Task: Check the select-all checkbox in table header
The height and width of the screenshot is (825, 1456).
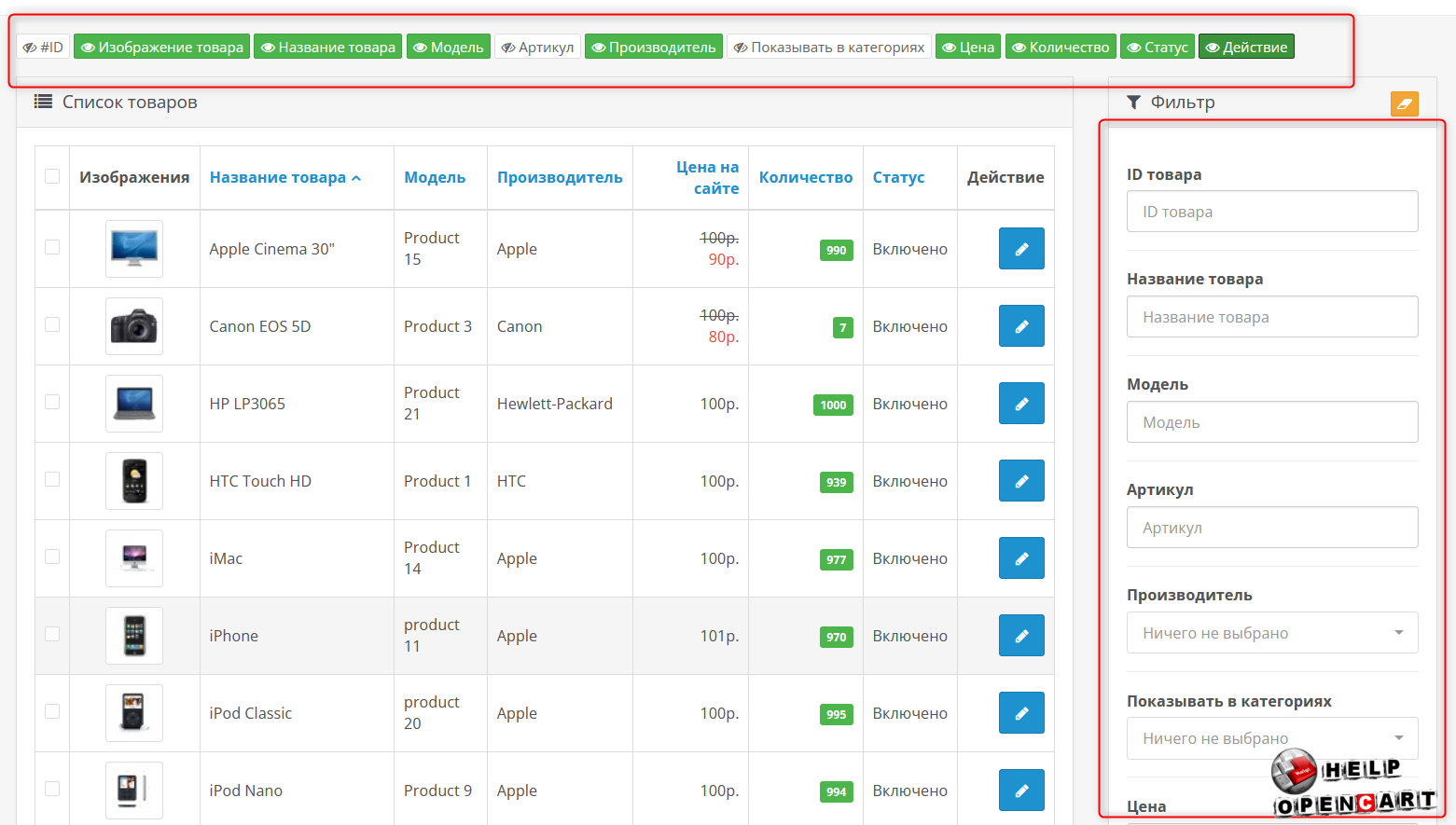Action: [x=52, y=177]
